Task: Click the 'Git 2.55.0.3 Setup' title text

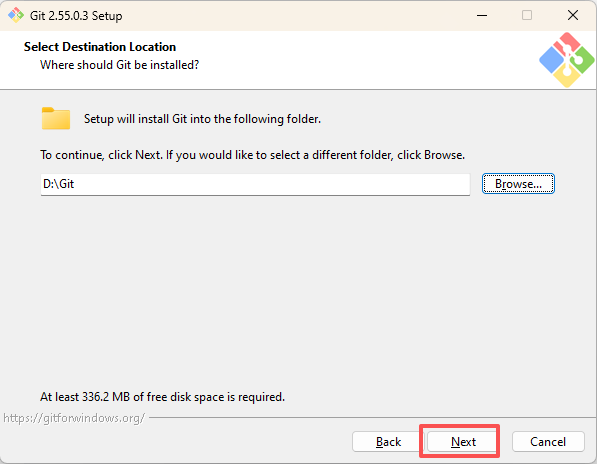Action: [76, 16]
